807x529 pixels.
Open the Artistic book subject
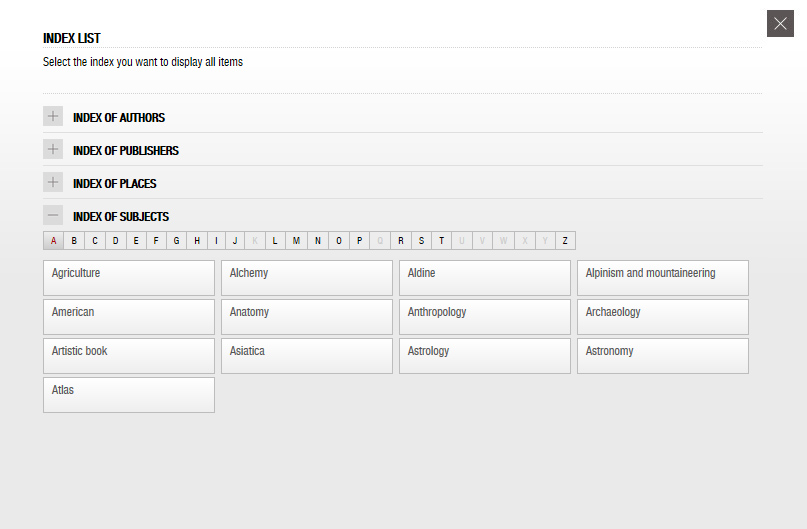point(129,356)
